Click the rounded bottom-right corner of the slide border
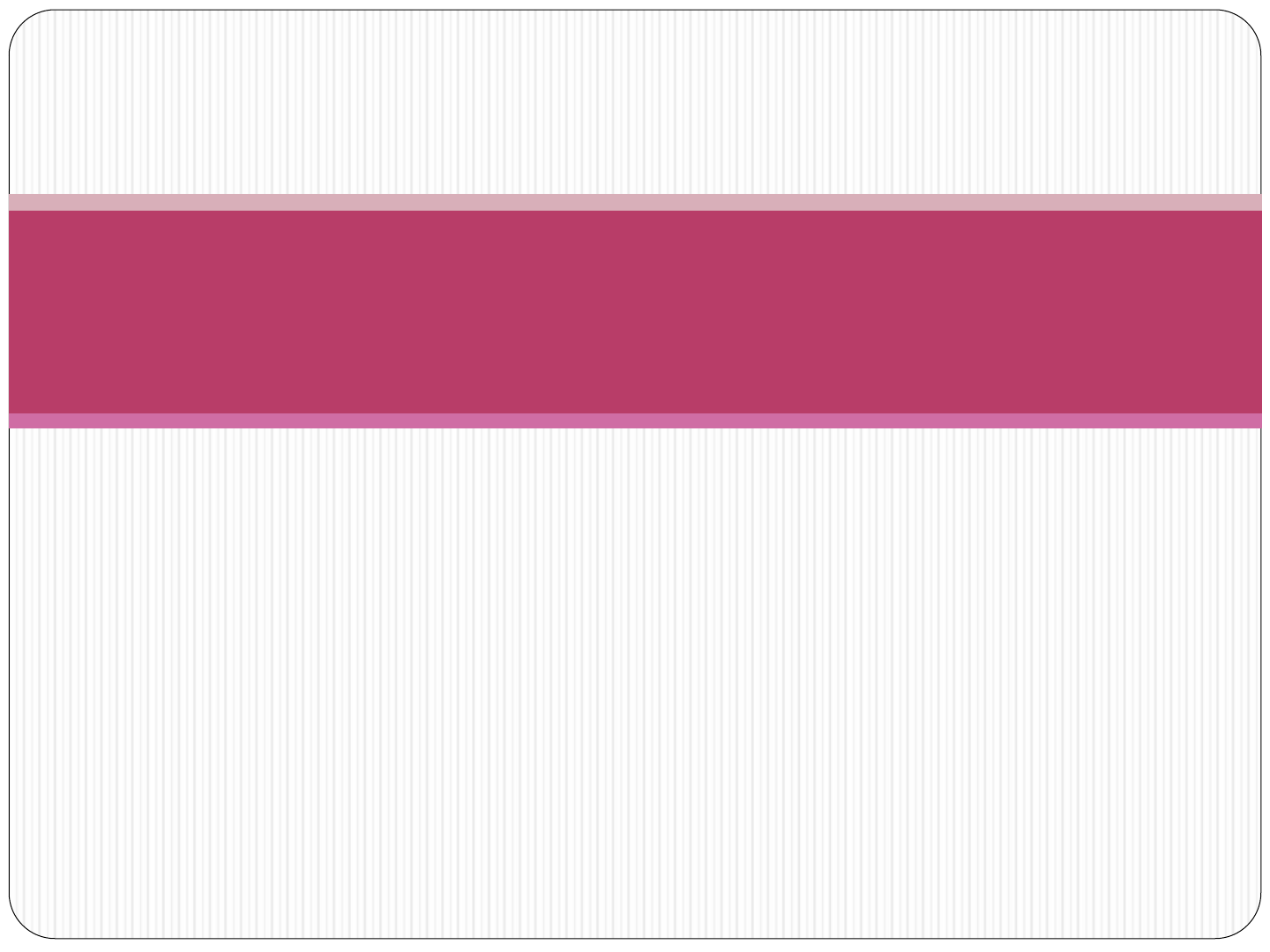The height and width of the screenshot is (952, 1270). point(1246,924)
